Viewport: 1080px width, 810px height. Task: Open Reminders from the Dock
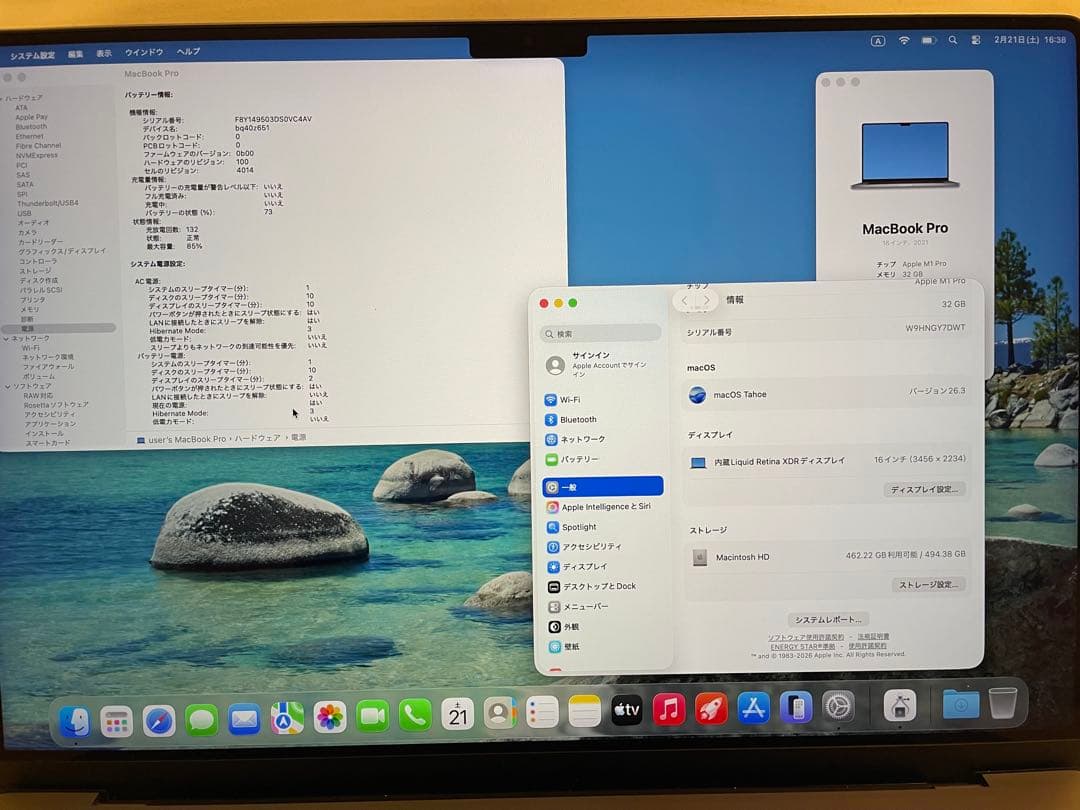[x=542, y=712]
